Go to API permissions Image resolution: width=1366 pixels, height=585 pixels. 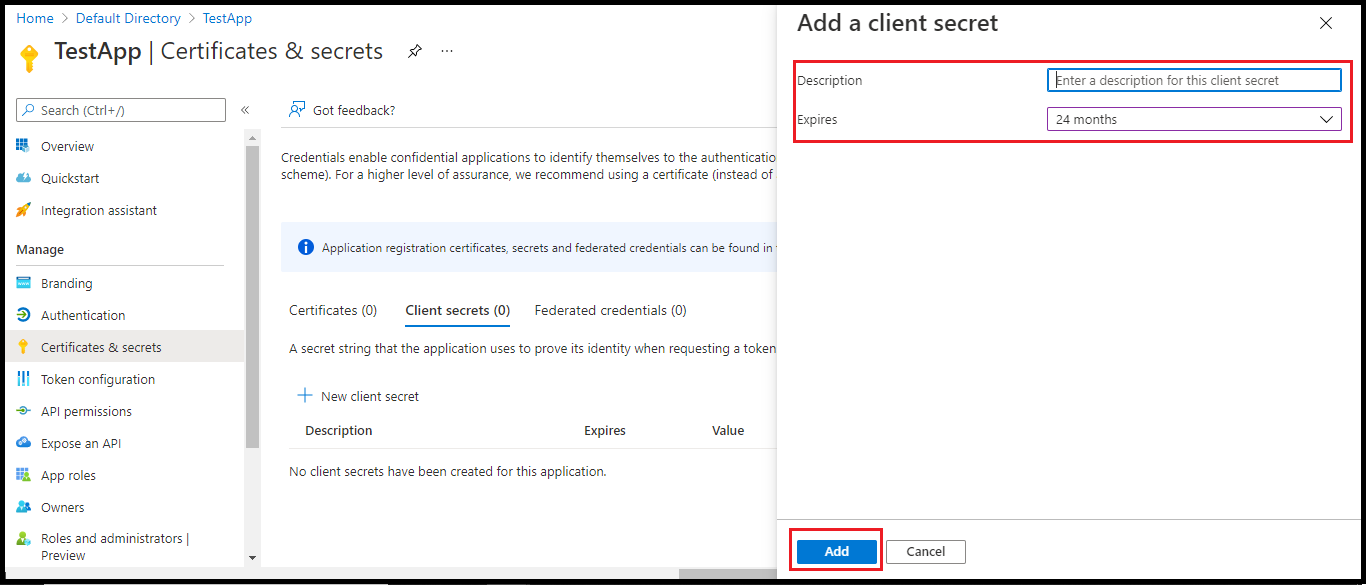(86, 411)
